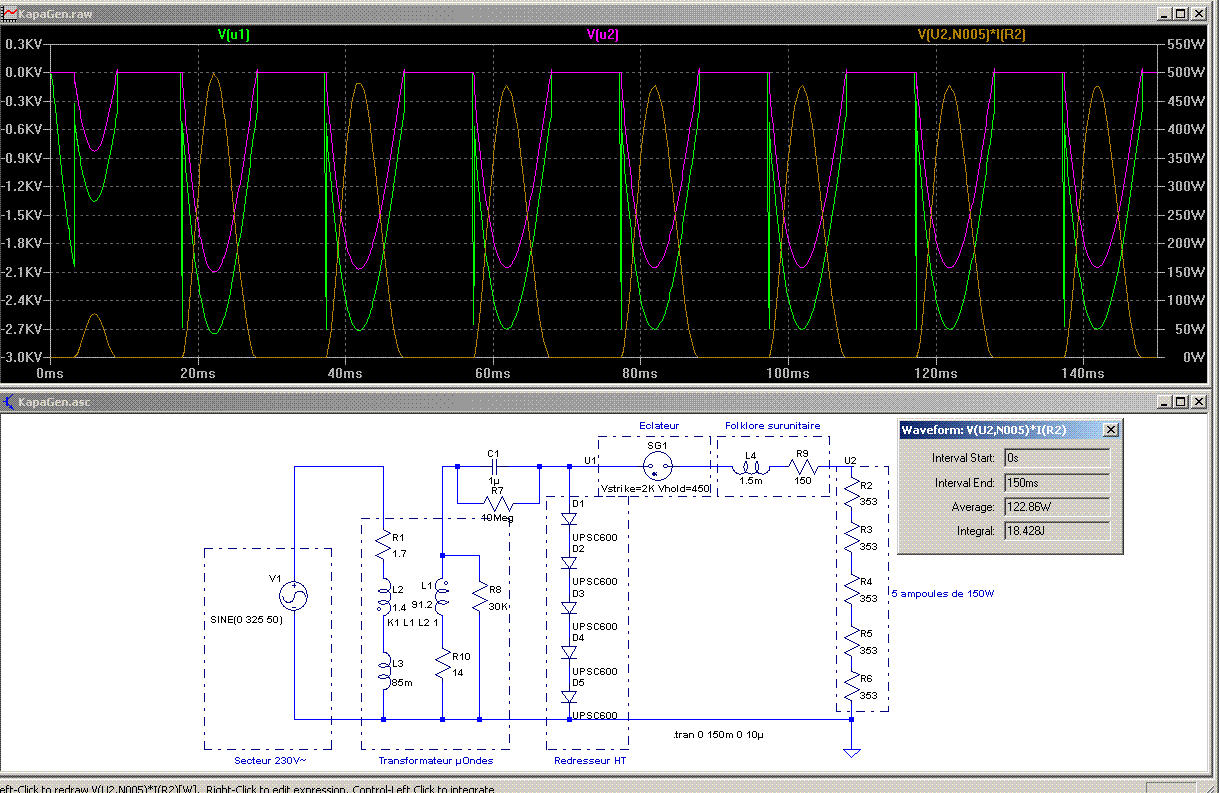Click the ground symbol in schematic
The width and height of the screenshot is (1220, 793).
point(851,750)
